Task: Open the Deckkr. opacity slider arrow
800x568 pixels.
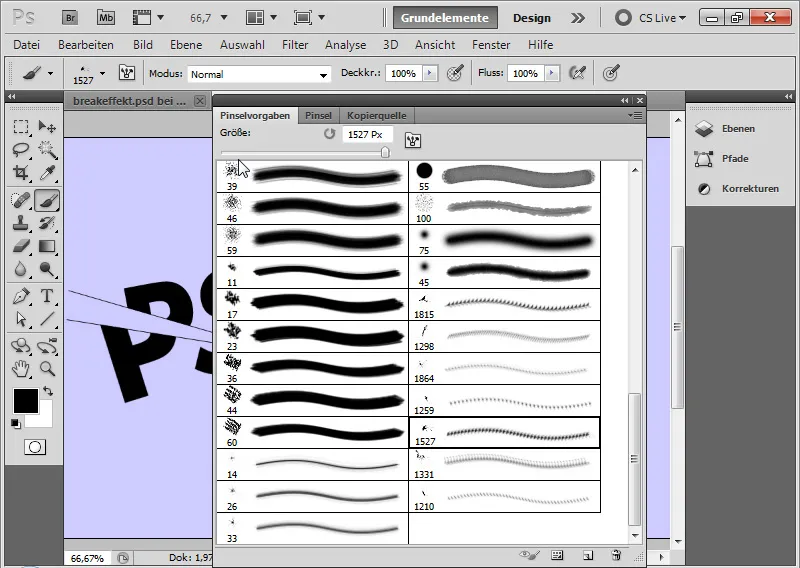Action: 430,73
